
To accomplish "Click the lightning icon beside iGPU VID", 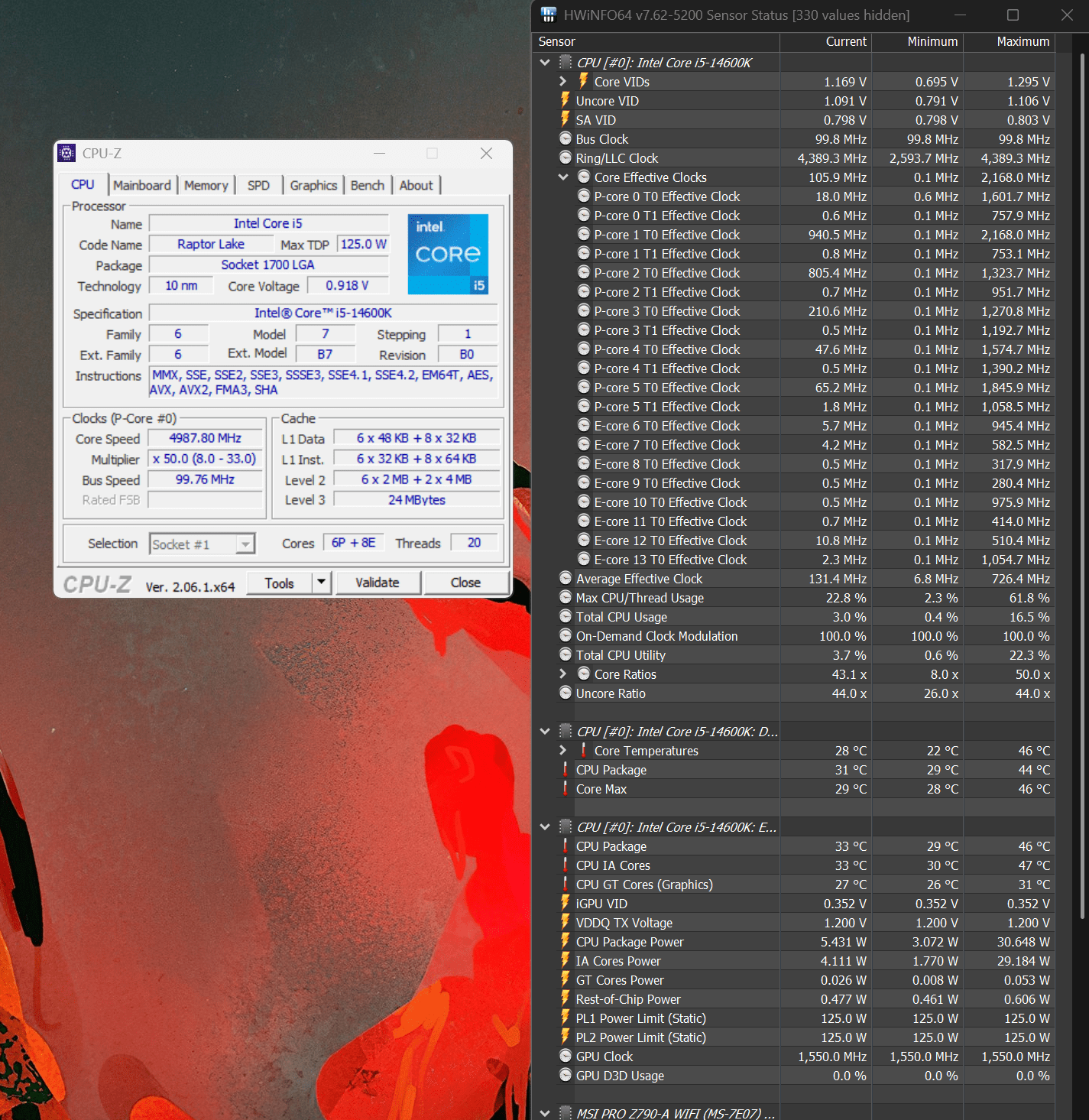I will click(x=565, y=903).
